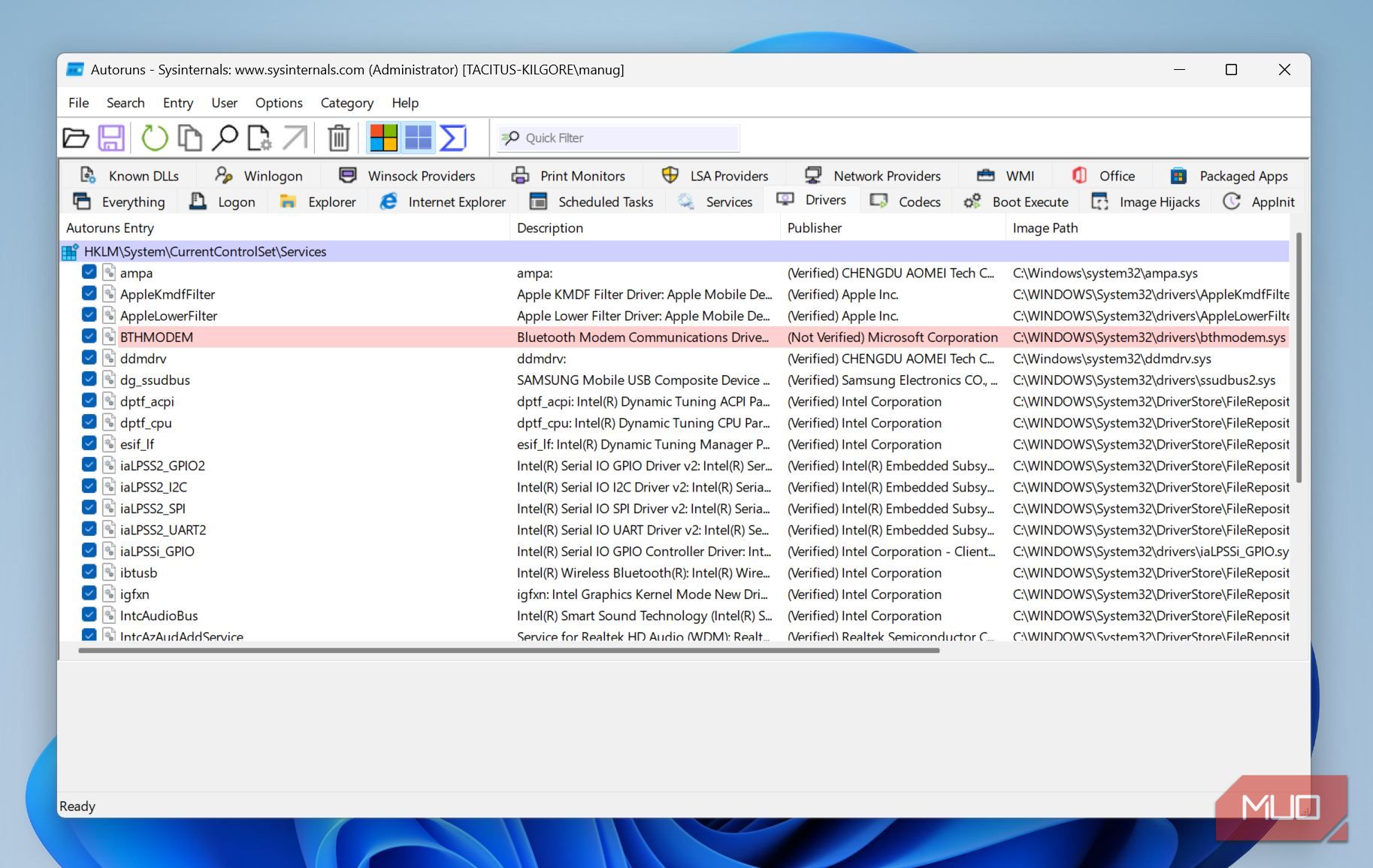Sort by the Image Path column header
Viewport: 1373px width, 868px height.
[x=1148, y=228]
